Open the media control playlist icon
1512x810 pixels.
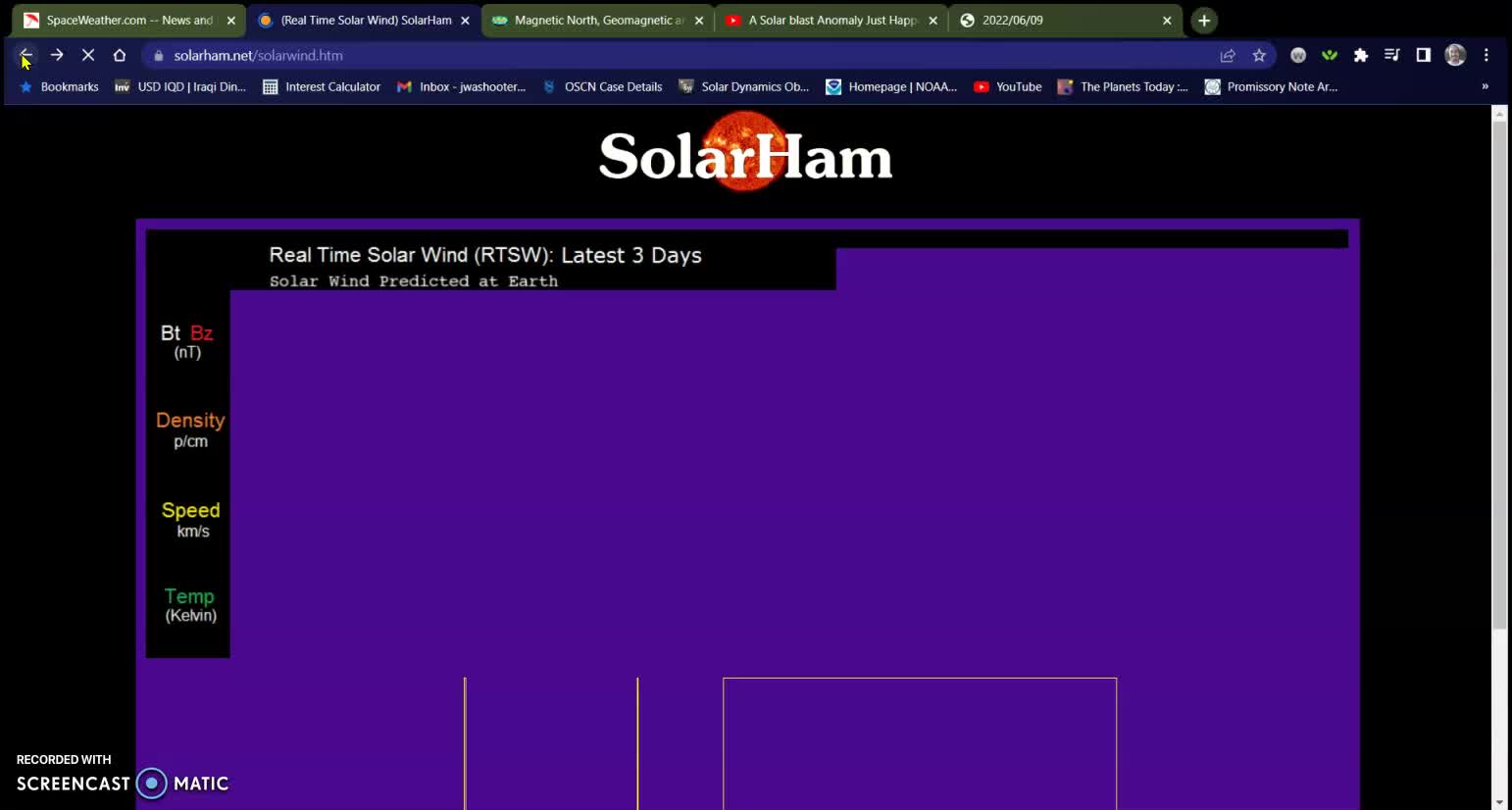(x=1392, y=56)
